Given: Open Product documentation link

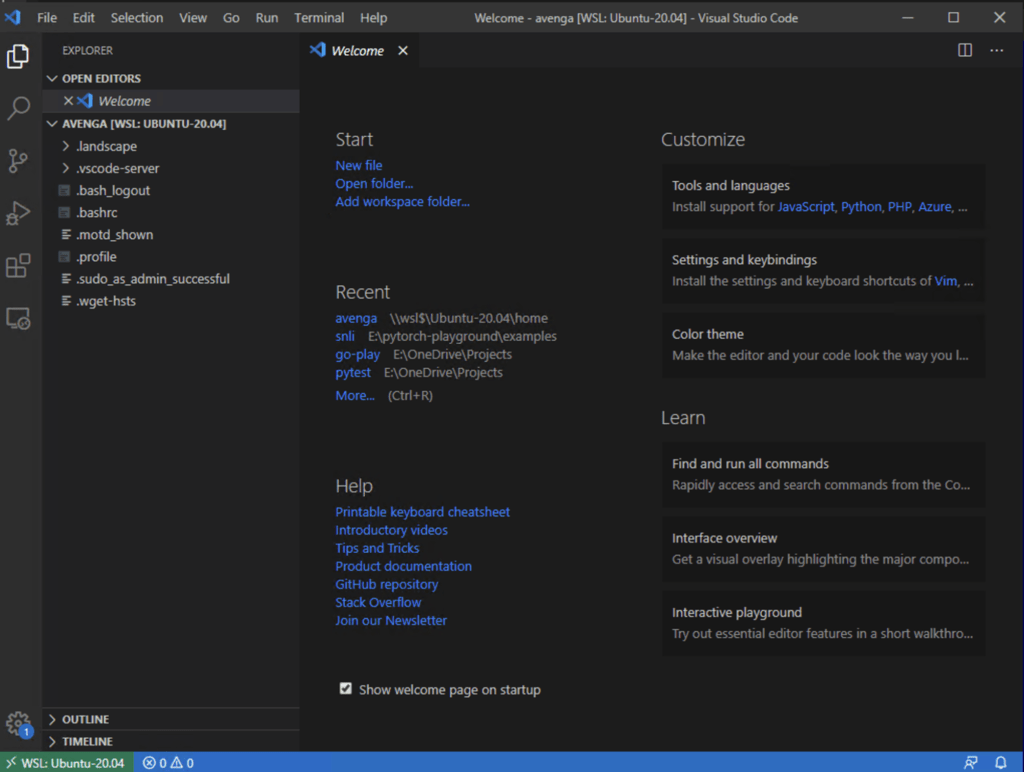Looking at the screenshot, I should pyautogui.click(x=403, y=566).
